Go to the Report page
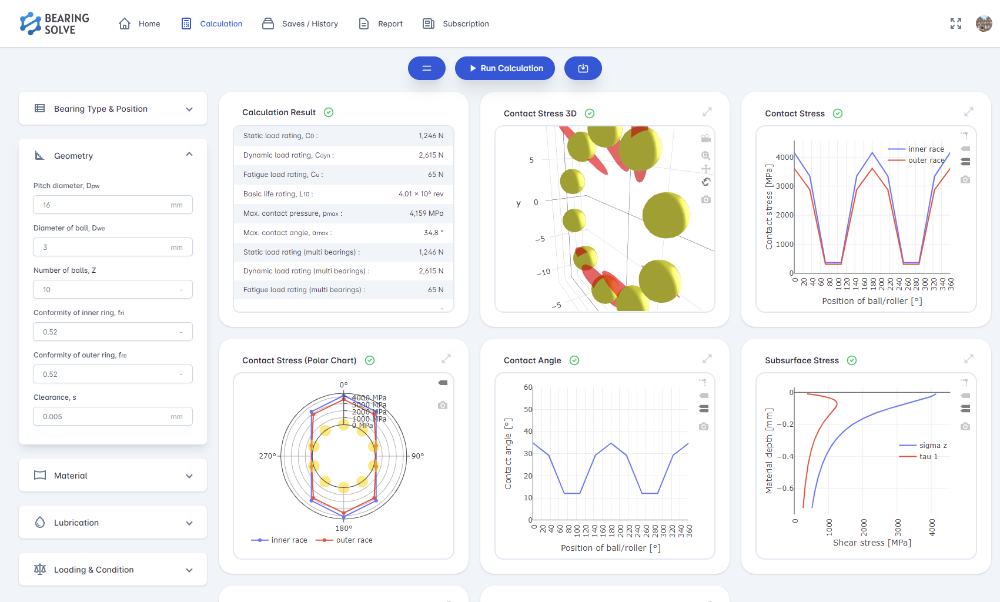 pos(381,24)
